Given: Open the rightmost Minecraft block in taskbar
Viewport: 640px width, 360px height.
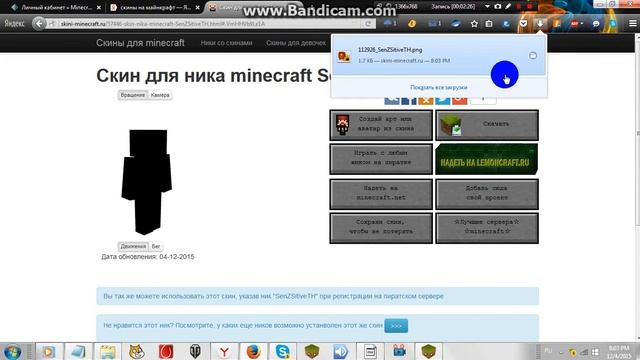Looking at the screenshot, I should pyautogui.click(x=429, y=351).
